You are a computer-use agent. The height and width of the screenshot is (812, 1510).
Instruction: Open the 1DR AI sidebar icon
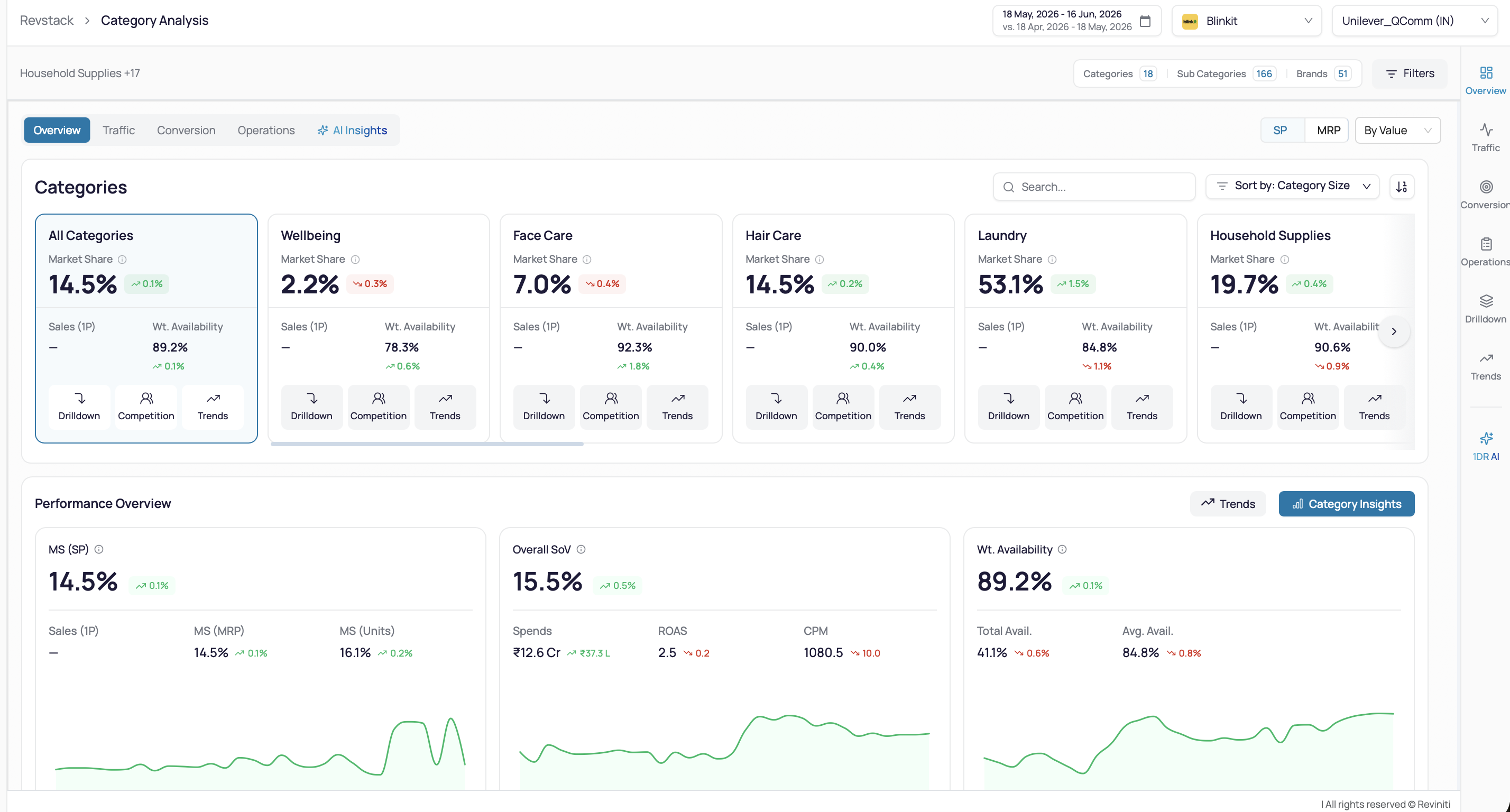click(x=1485, y=439)
